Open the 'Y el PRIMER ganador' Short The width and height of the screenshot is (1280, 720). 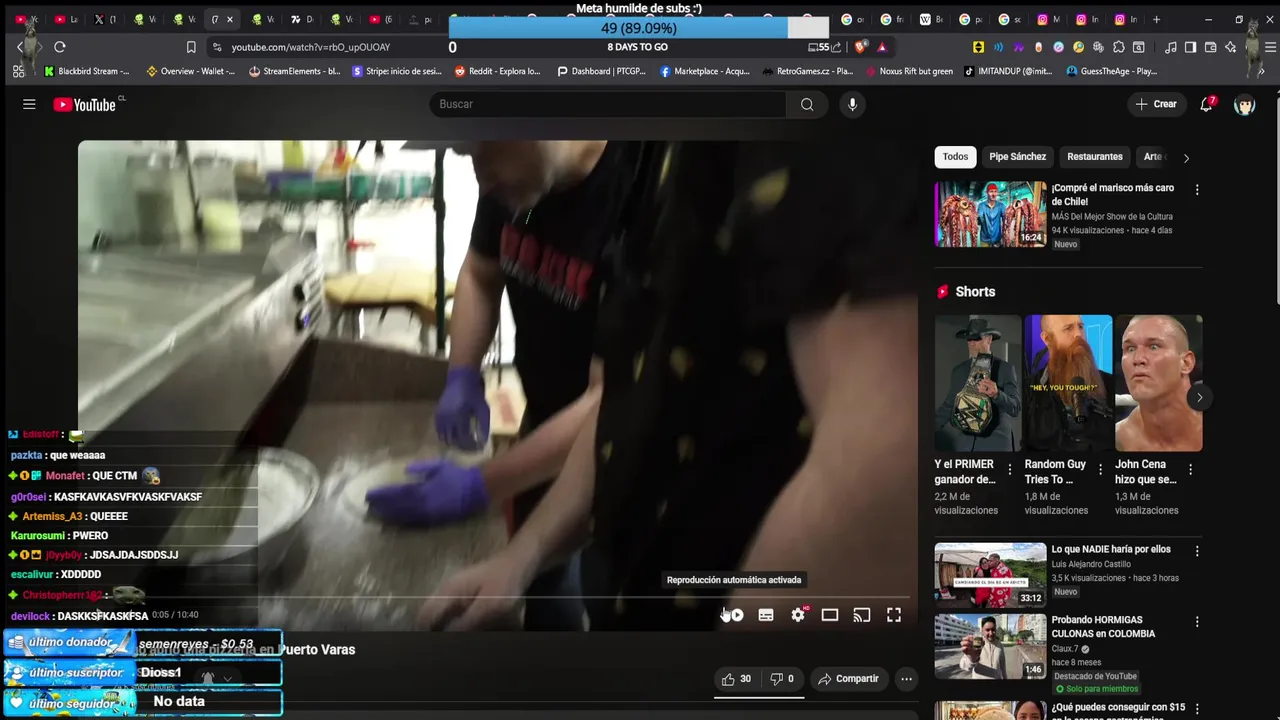tap(977, 383)
